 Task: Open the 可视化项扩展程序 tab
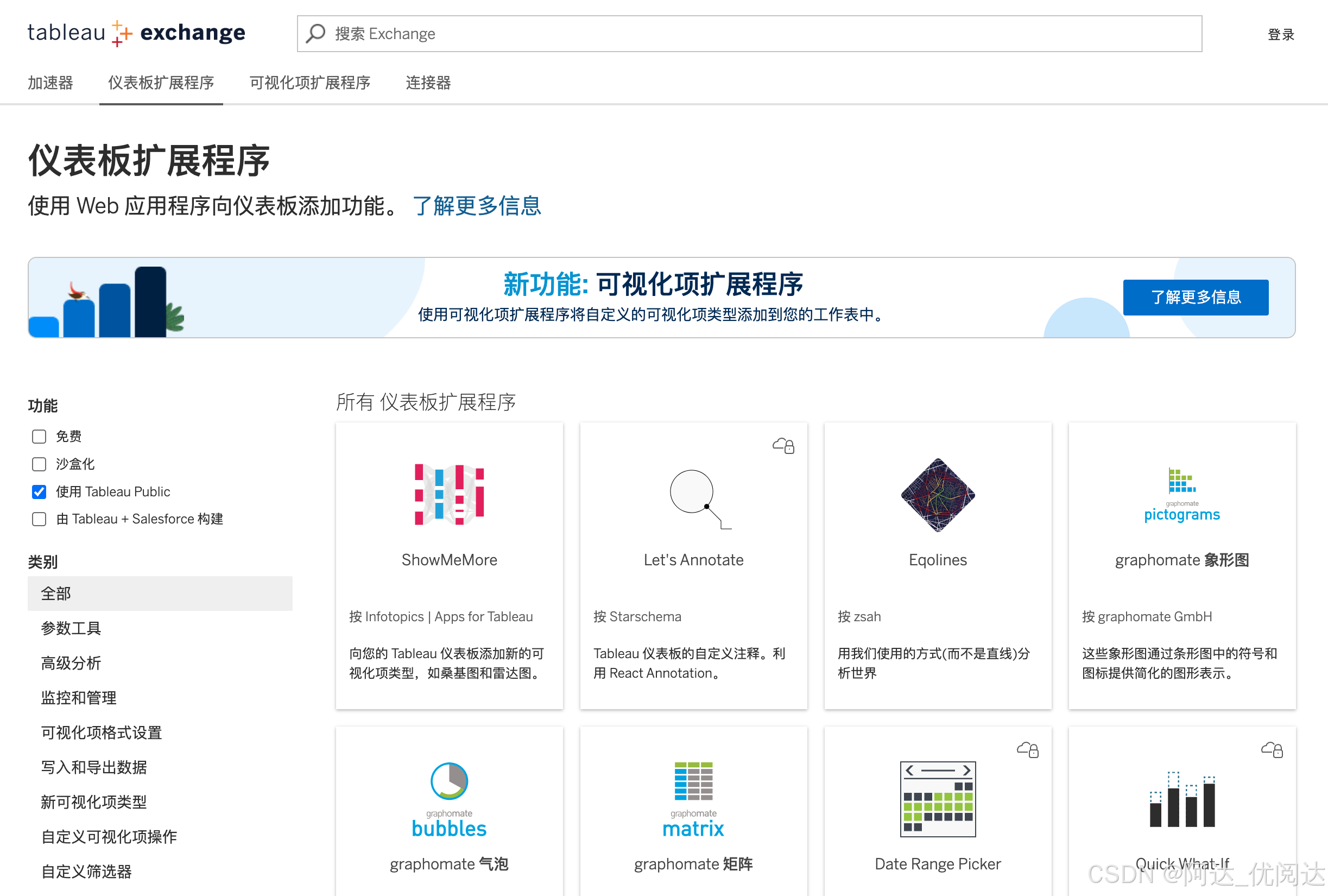(x=309, y=83)
